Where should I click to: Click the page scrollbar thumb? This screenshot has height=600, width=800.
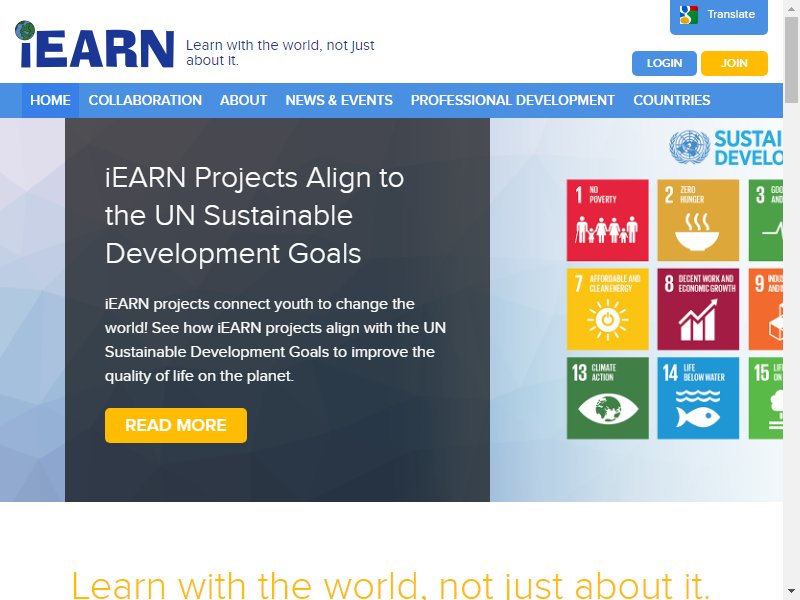click(792, 59)
